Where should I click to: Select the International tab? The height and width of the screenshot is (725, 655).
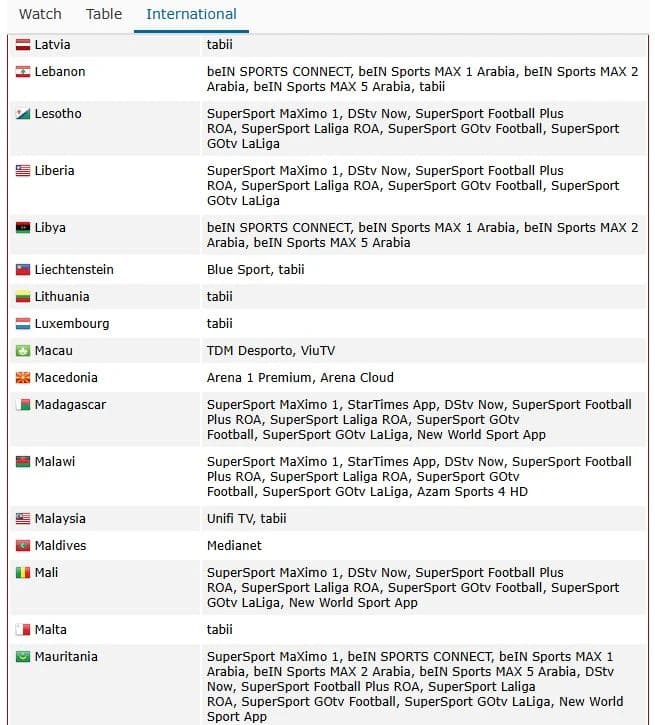191,14
